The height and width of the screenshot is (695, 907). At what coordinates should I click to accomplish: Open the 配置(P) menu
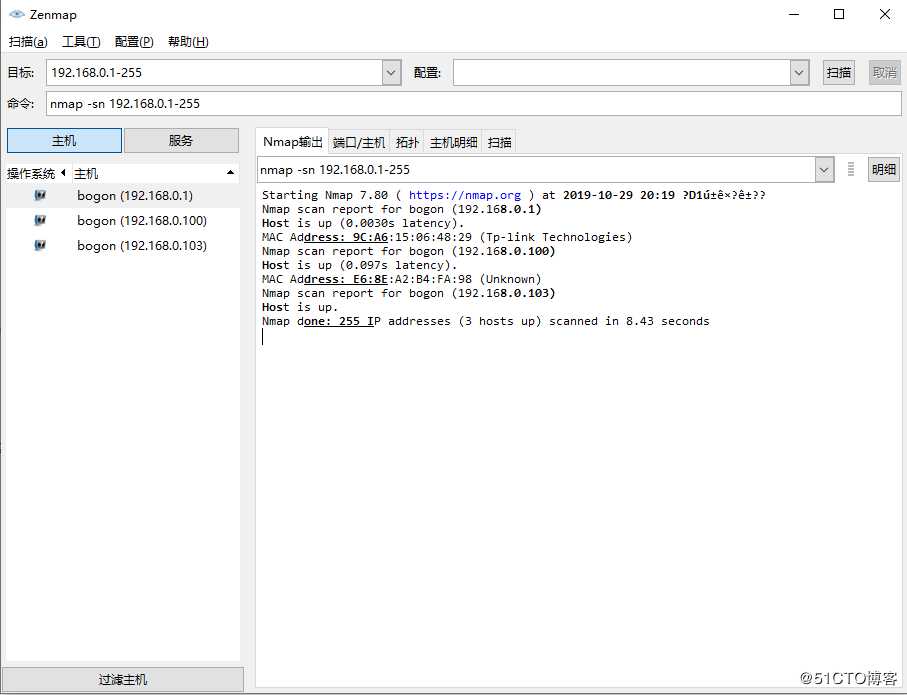pyautogui.click(x=134, y=42)
